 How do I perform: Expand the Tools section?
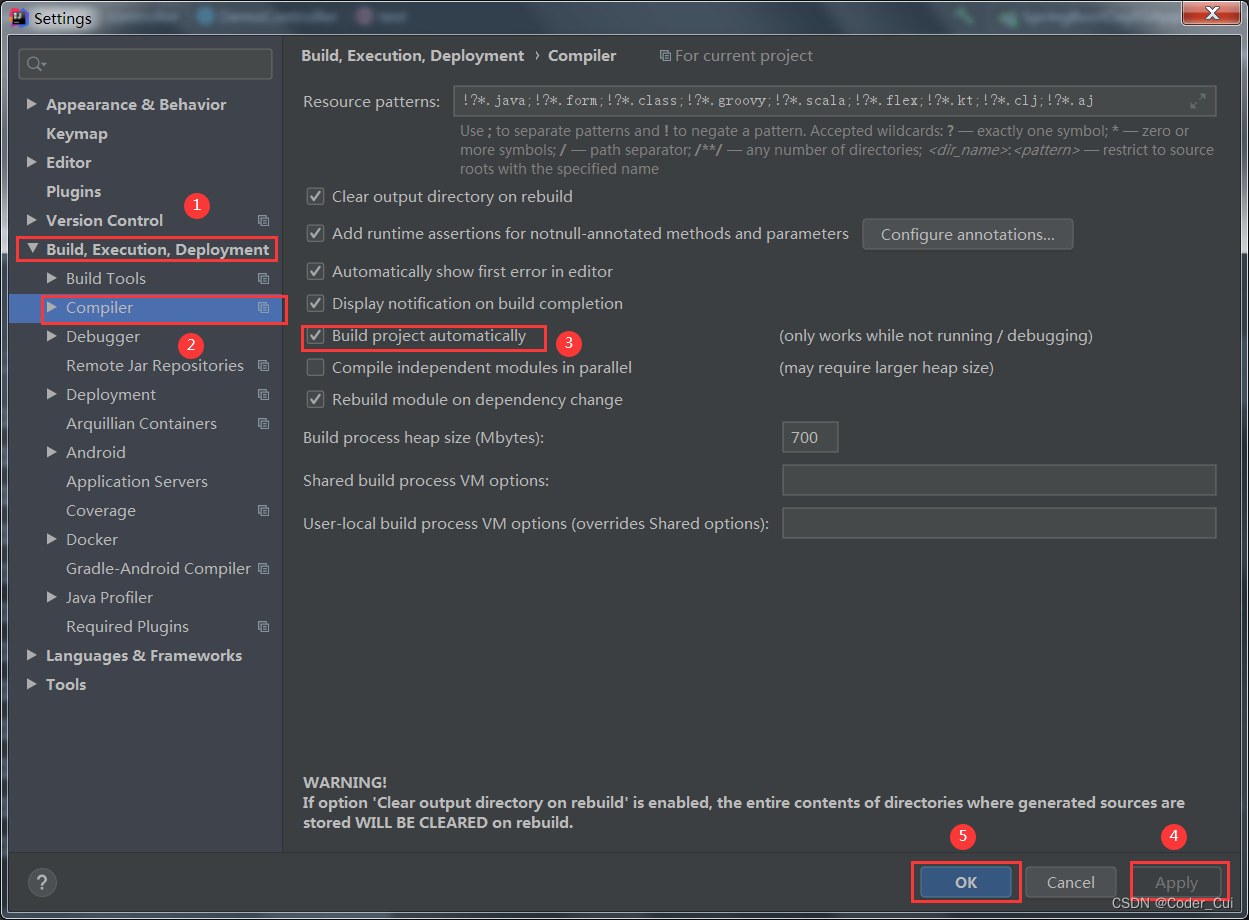32,684
